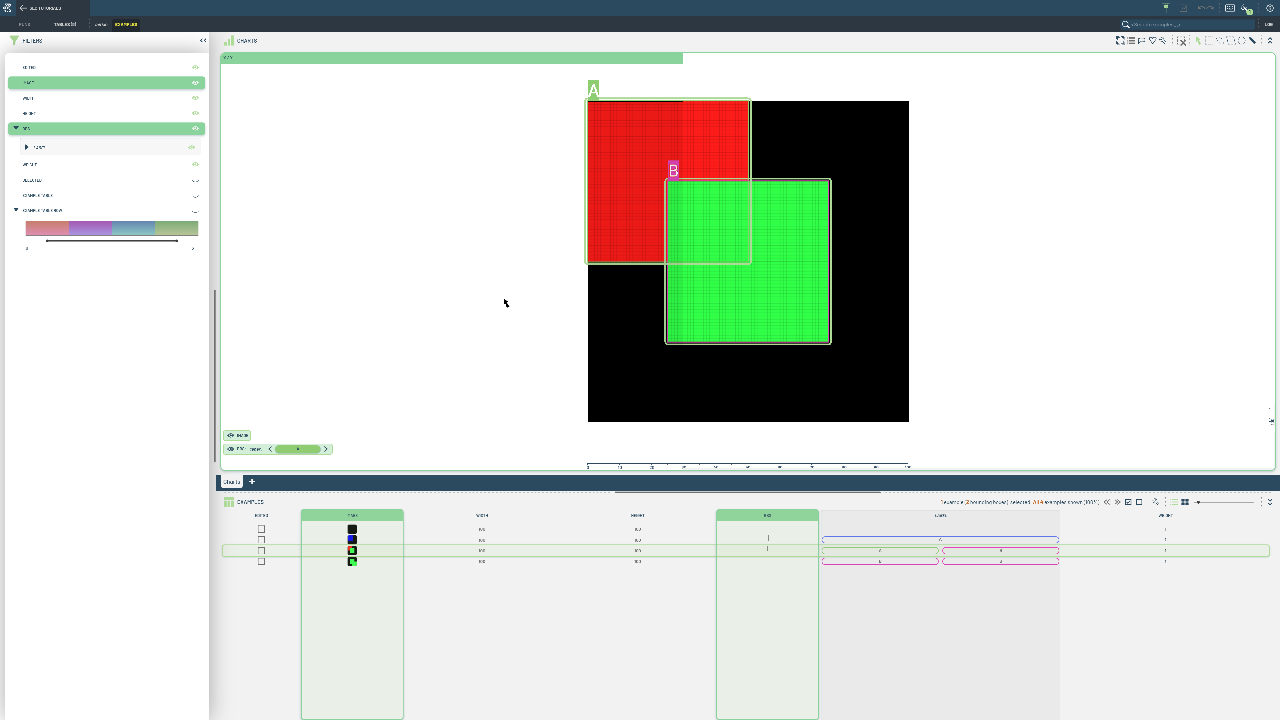Image resolution: width=1280 pixels, height=720 pixels.
Task: Select the green pointer arrow tool
Action: (1198, 41)
